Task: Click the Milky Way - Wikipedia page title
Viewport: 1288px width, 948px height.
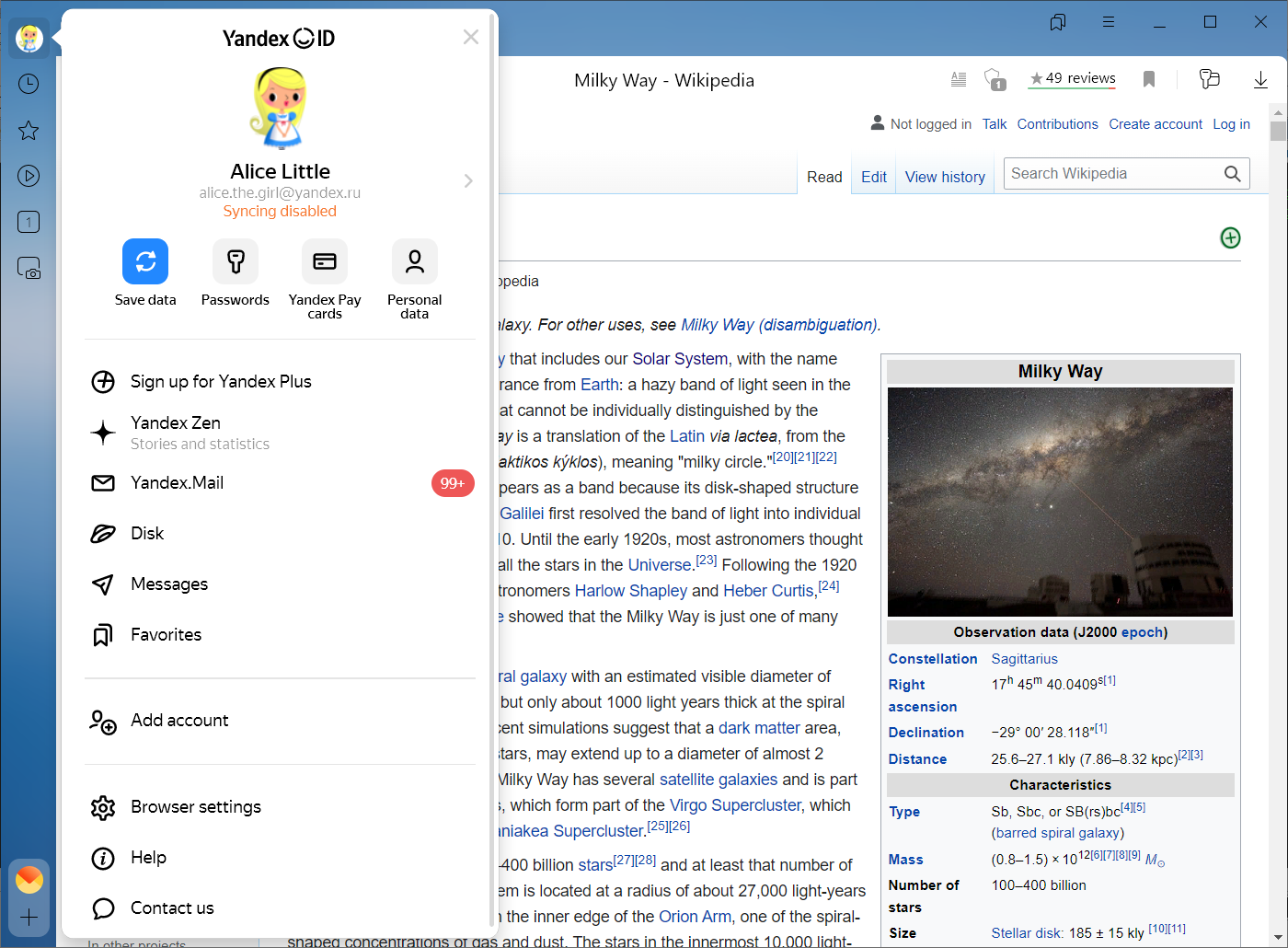Action: (664, 80)
